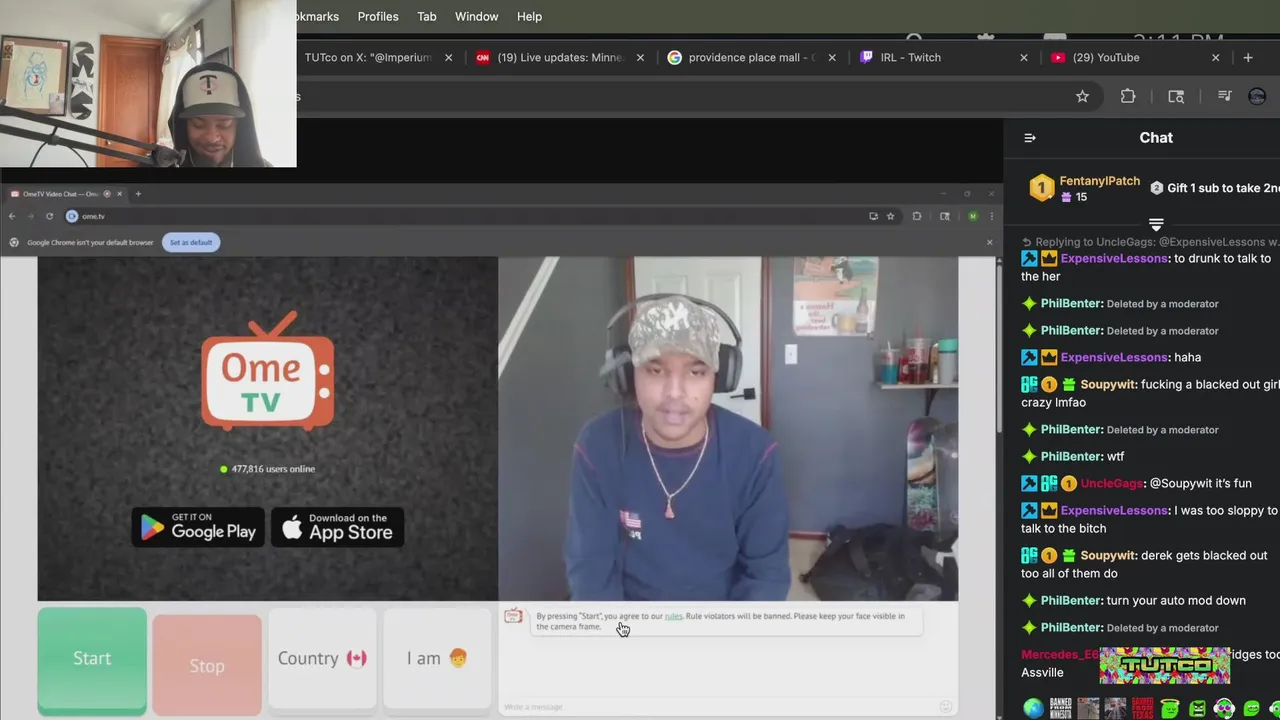Reload the ome.tv inner browser page
This screenshot has width=1280, height=720.
49,216
